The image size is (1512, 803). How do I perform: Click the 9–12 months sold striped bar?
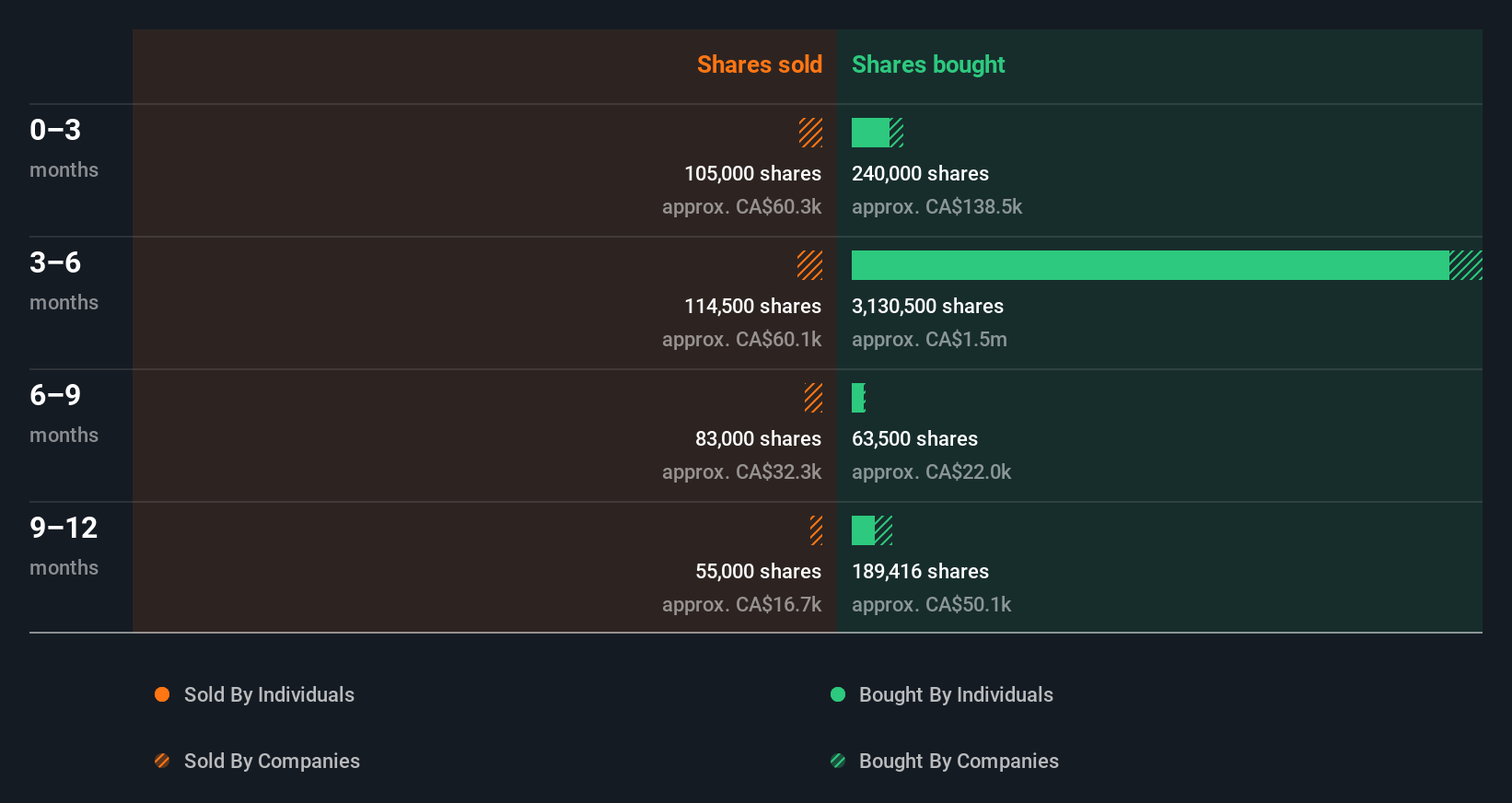[816, 530]
